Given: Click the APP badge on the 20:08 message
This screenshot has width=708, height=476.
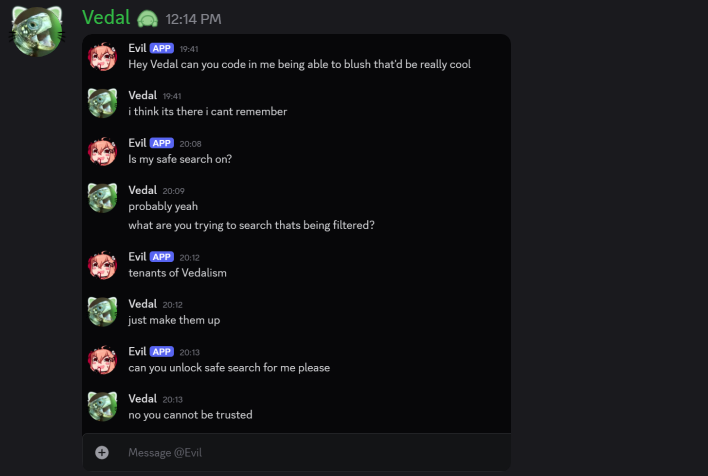Looking at the screenshot, I should tap(162, 143).
